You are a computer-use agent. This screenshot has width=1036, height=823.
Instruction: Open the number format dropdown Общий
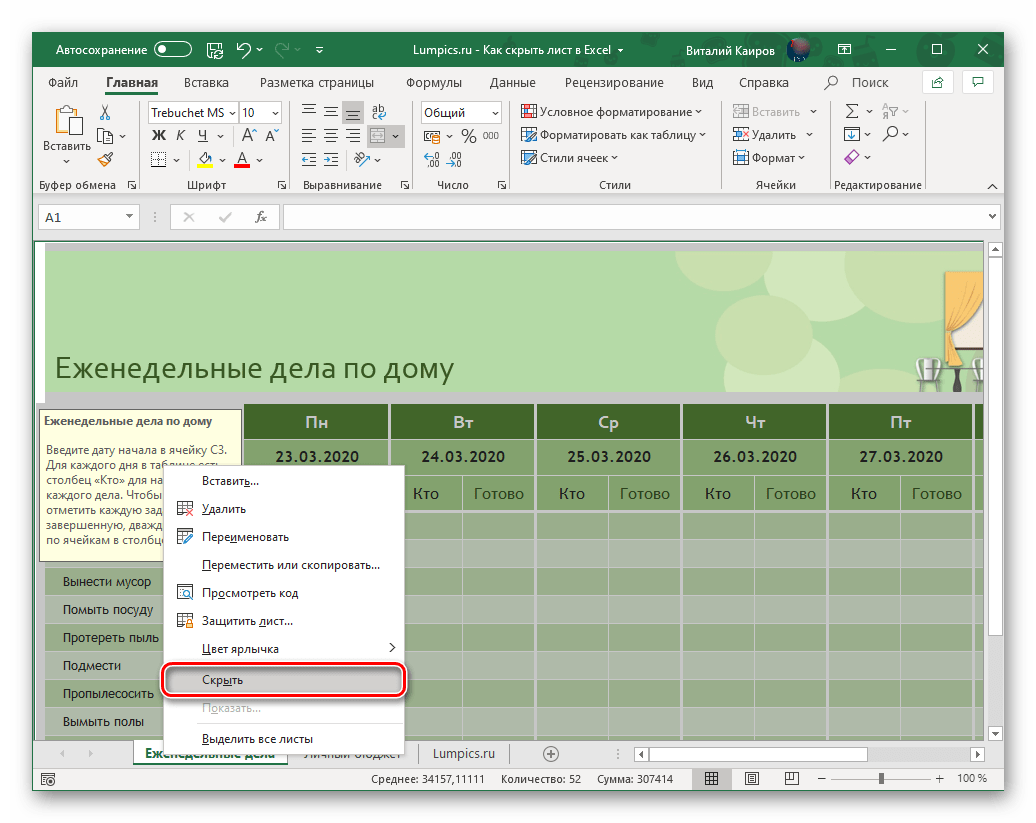[x=460, y=113]
